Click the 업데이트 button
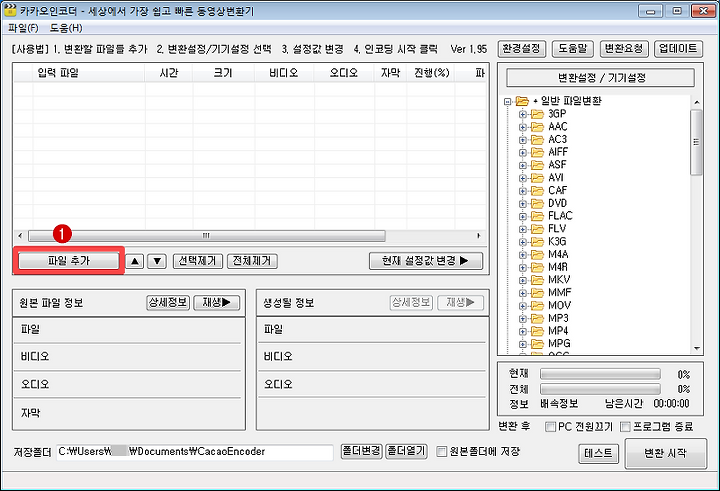The height and width of the screenshot is (491, 720). [x=678, y=49]
